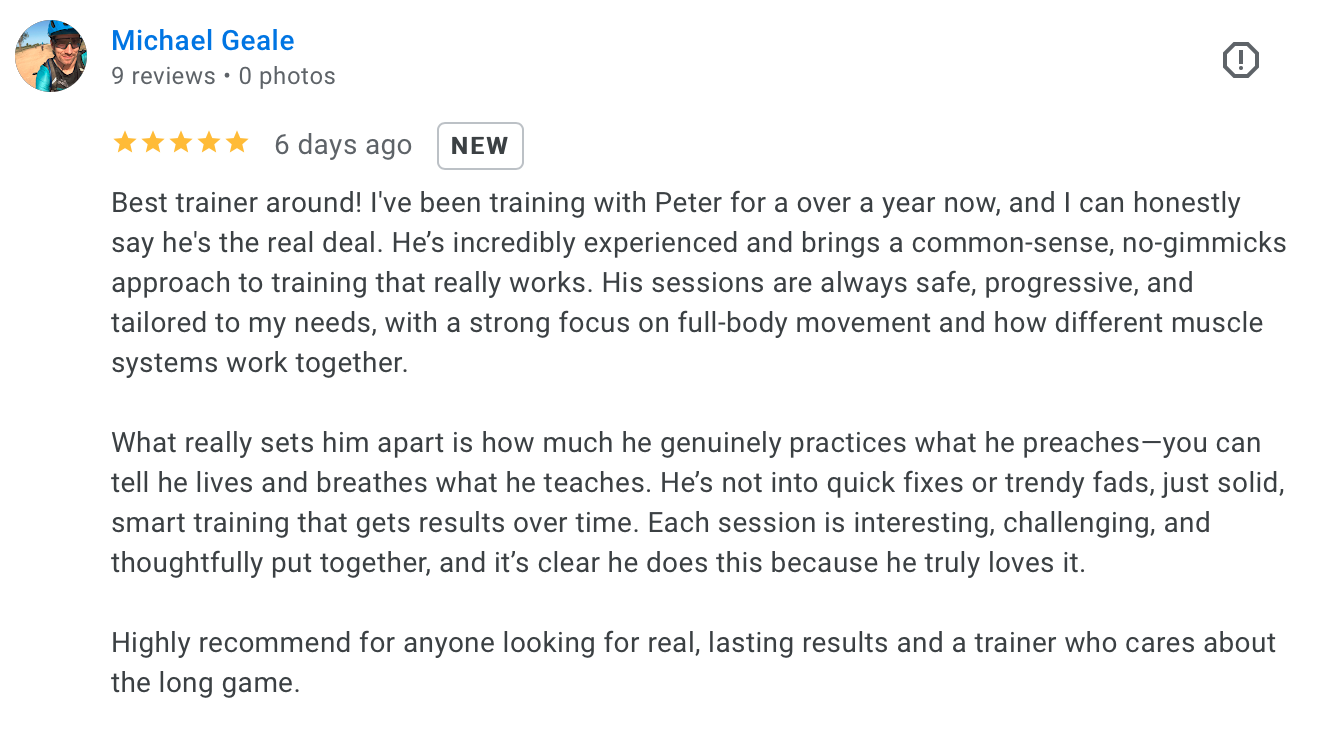This screenshot has height=738, width=1328.
Task: Click the paragraph starting 'What really sets him apart'
Action: pos(698,503)
